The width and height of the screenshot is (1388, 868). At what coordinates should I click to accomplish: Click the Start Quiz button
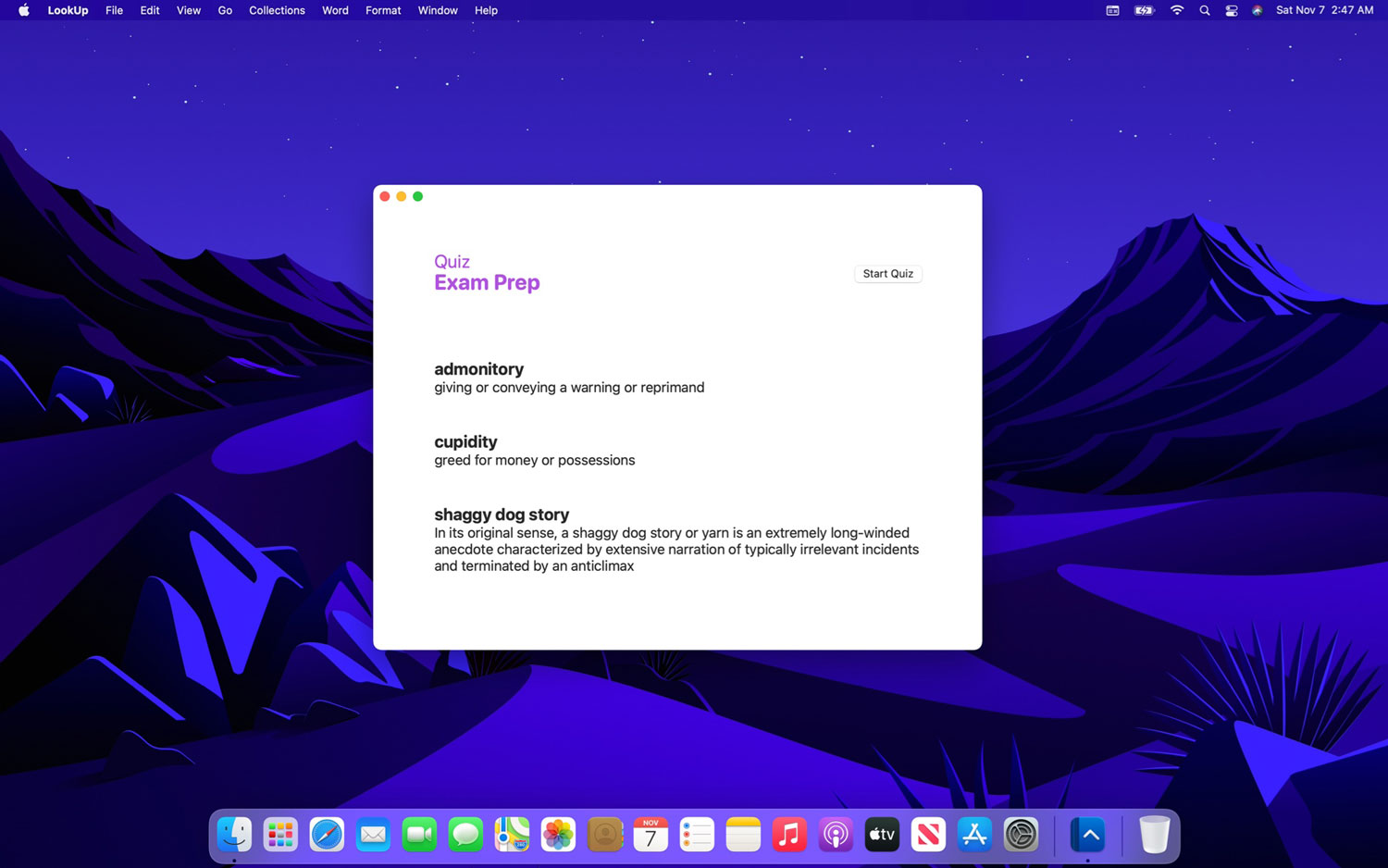[x=887, y=274]
